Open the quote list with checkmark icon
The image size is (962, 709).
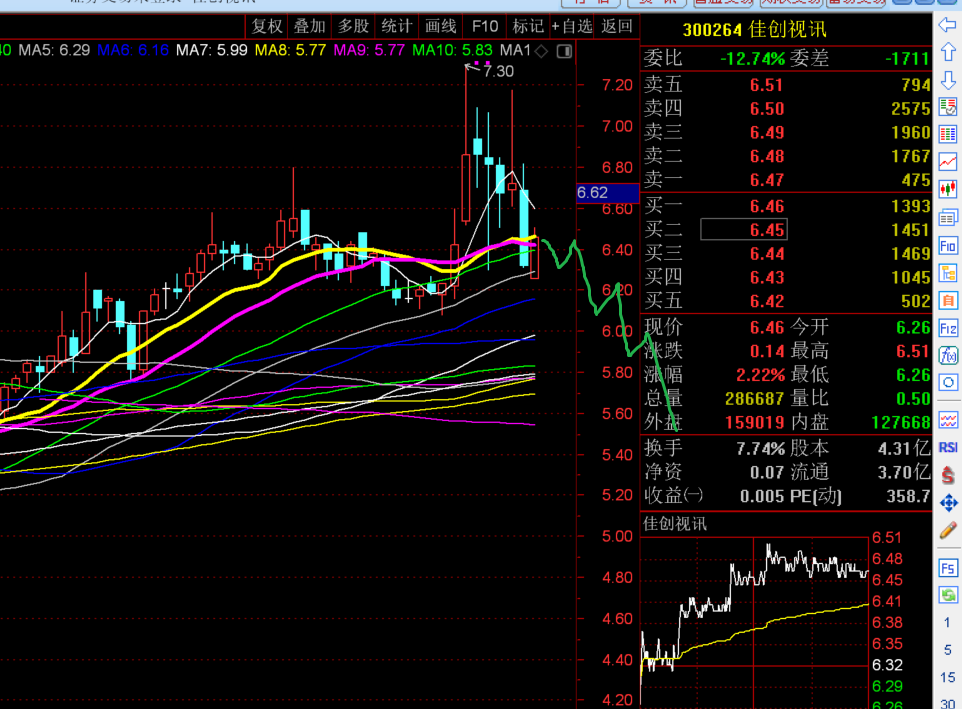click(948, 107)
